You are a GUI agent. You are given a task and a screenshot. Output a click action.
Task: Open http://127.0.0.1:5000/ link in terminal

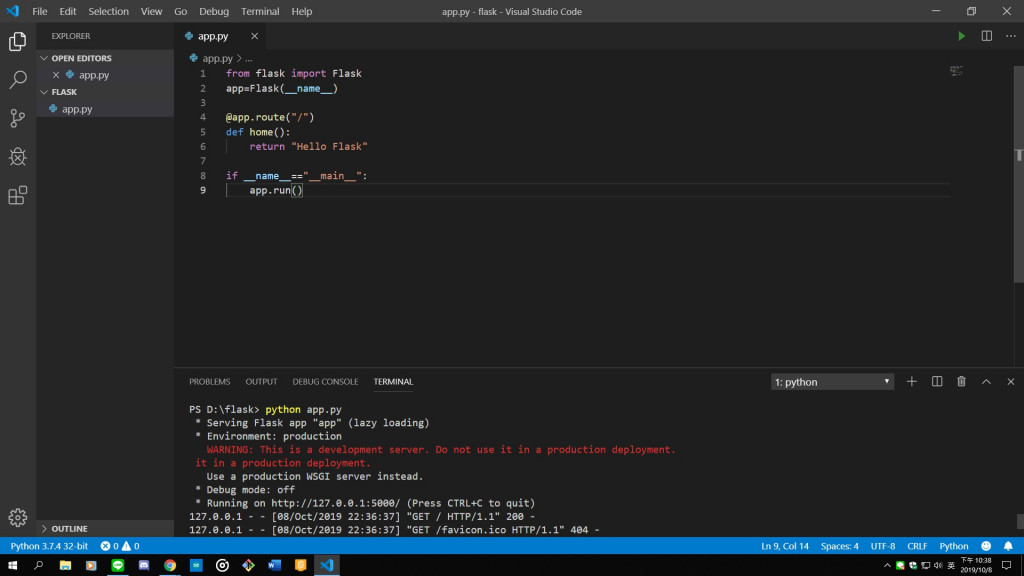(x=336, y=503)
